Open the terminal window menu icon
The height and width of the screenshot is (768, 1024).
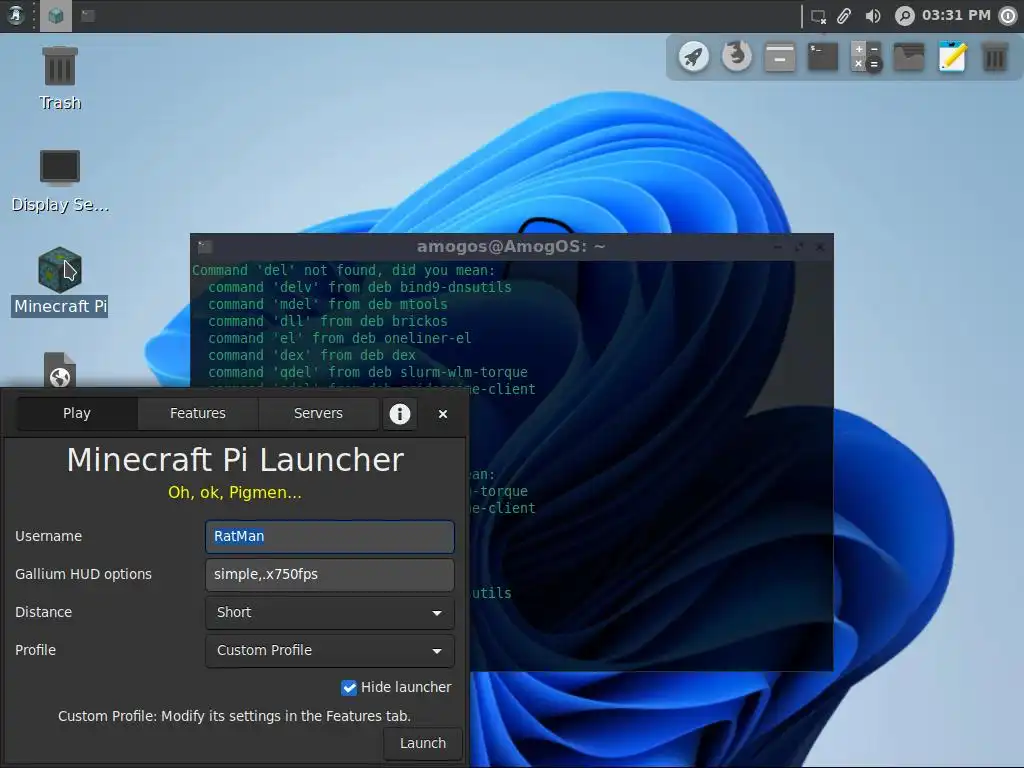point(205,247)
